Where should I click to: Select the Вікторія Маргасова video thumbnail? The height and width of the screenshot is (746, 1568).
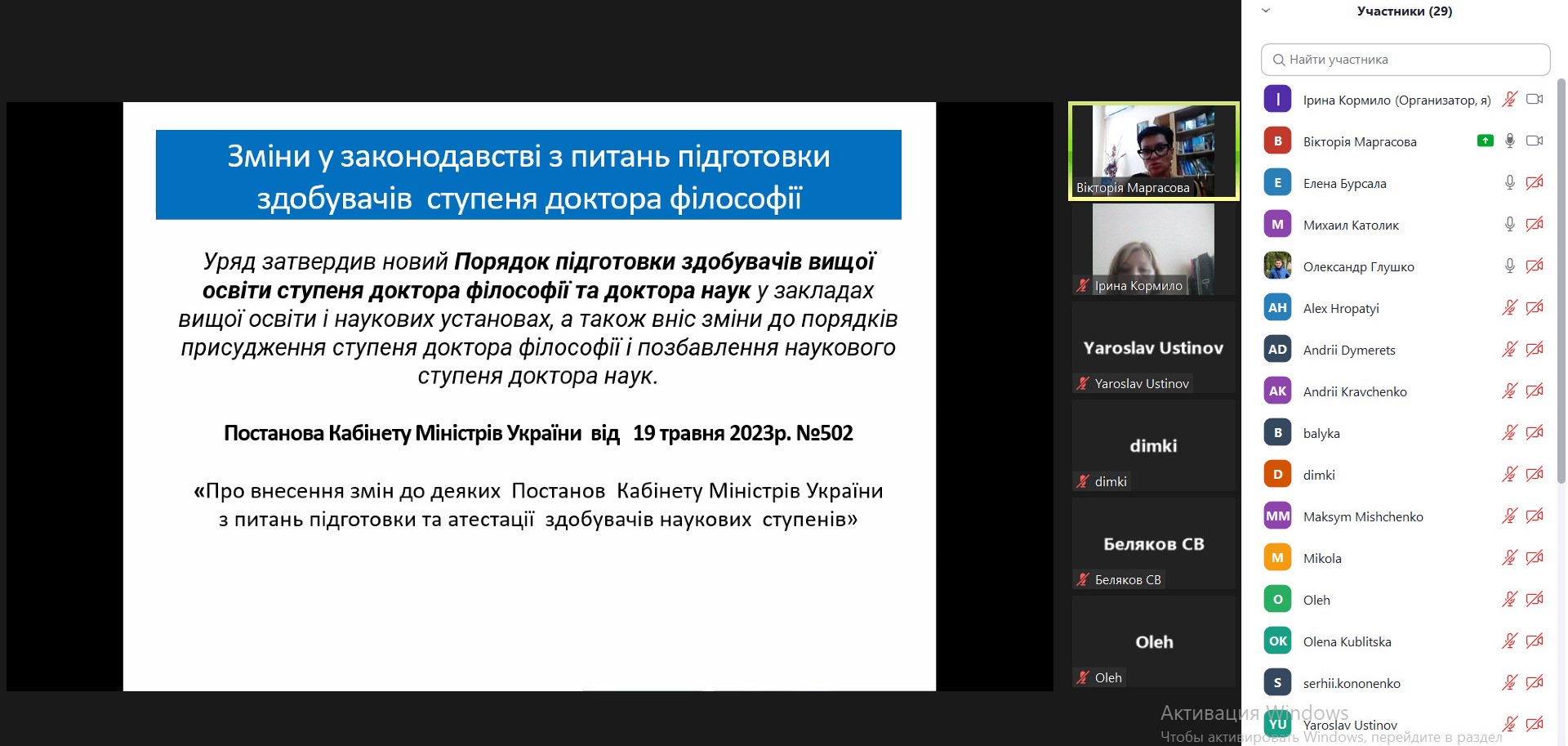pyautogui.click(x=1153, y=151)
